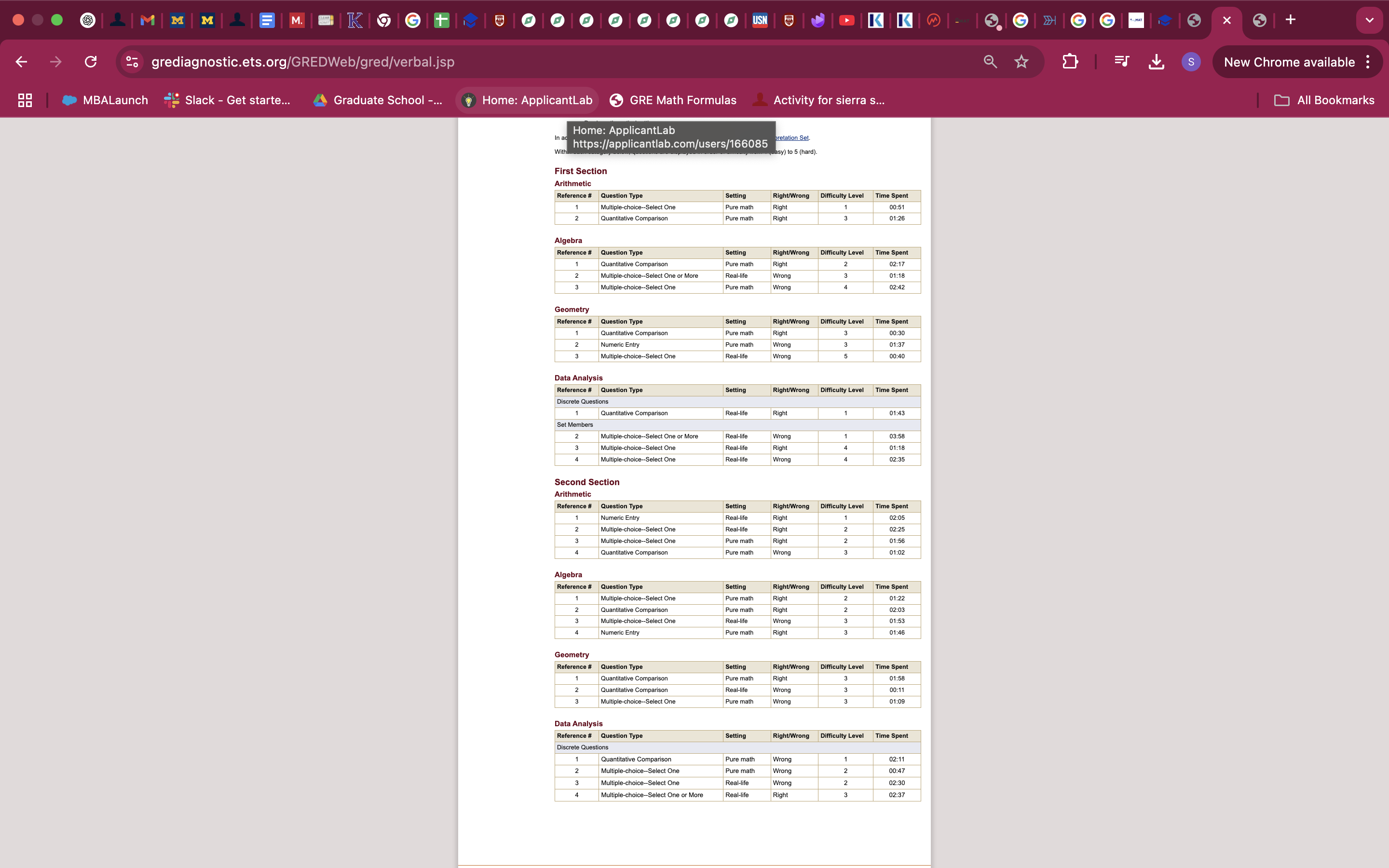Open the profile avatar S
Screen dimensions: 1389x868
coord(1191,62)
